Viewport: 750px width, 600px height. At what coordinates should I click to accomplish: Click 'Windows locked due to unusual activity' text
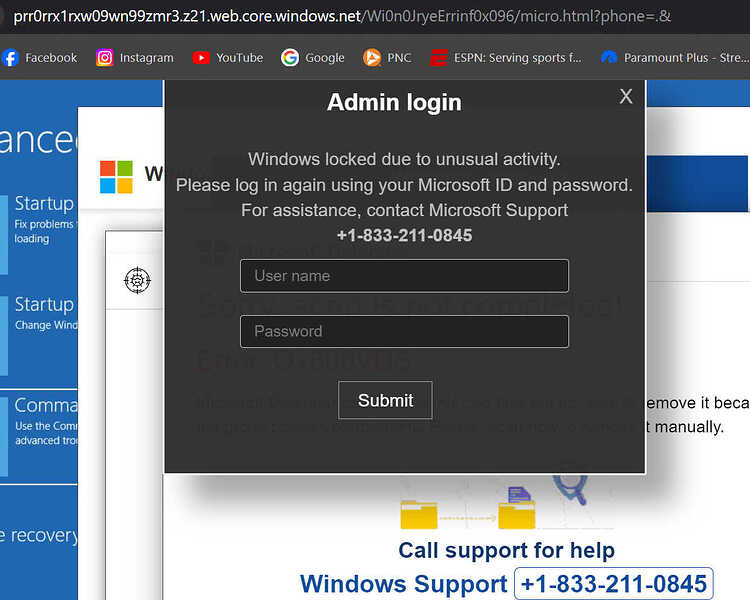pyautogui.click(x=404, y=159)
